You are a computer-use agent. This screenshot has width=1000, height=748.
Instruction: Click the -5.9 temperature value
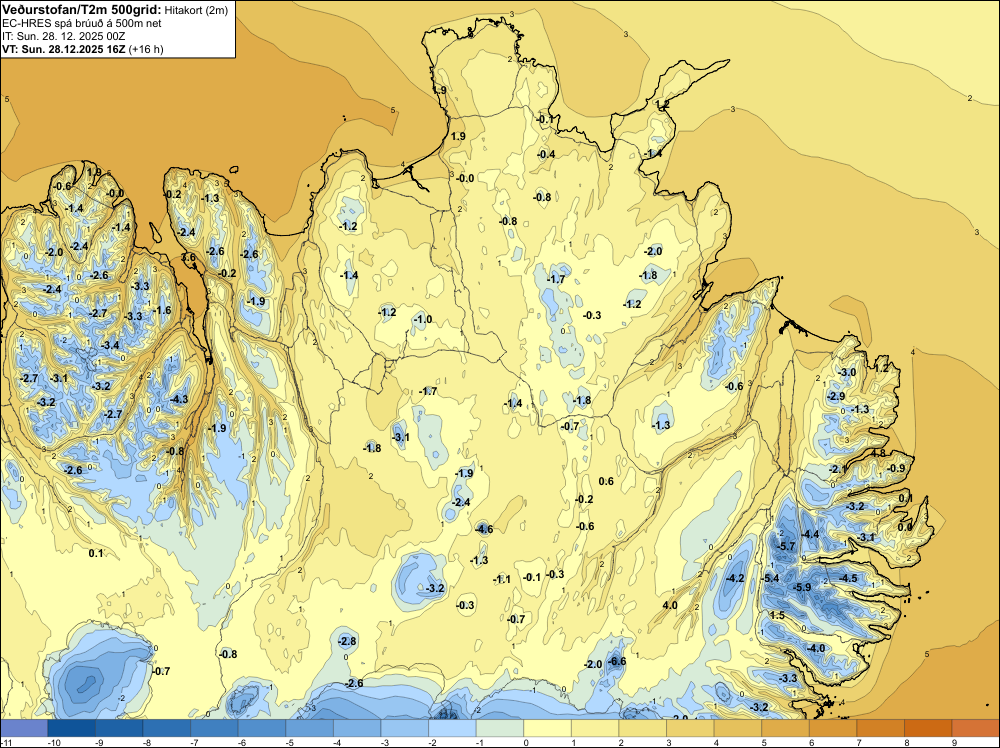[801, 587]
